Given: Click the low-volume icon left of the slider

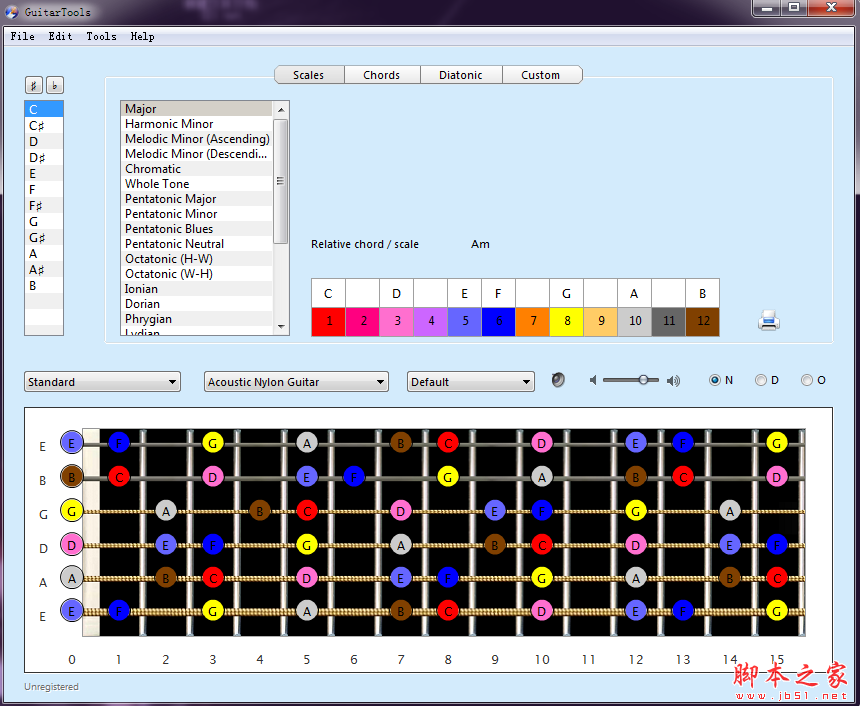Looking at the screenshot, I should pyautogui.click(x=594, y=380).
